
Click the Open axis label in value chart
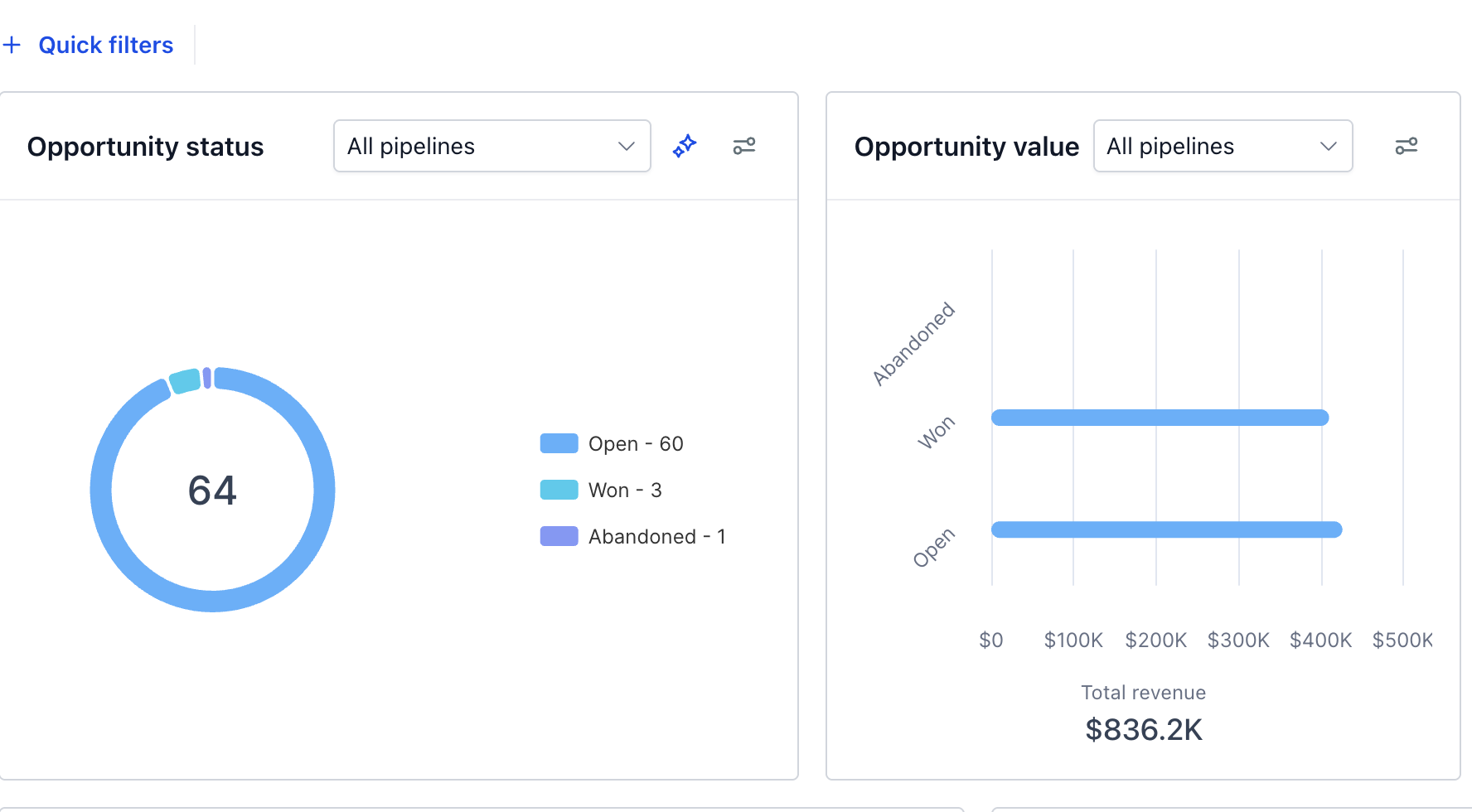point(934,548)
